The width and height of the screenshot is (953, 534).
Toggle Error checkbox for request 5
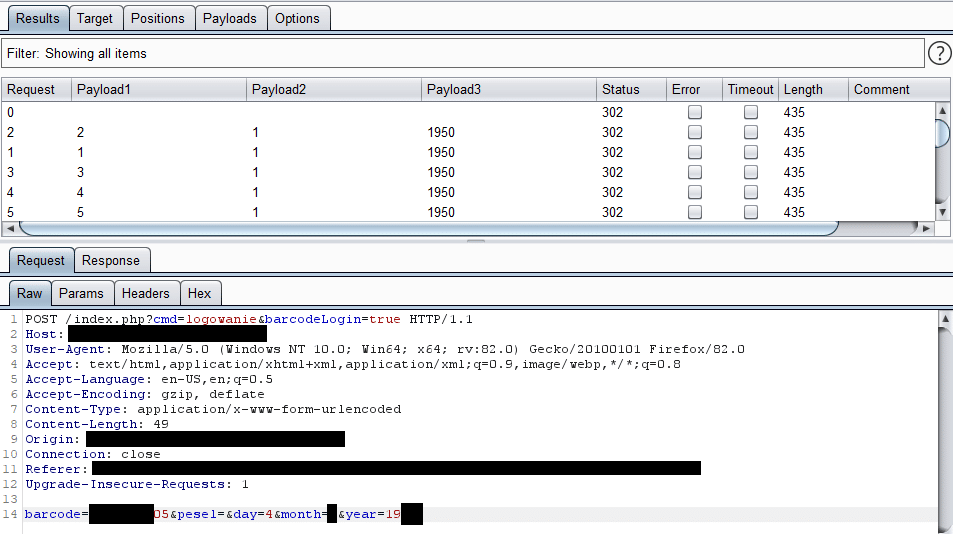(x=695, y=213)
